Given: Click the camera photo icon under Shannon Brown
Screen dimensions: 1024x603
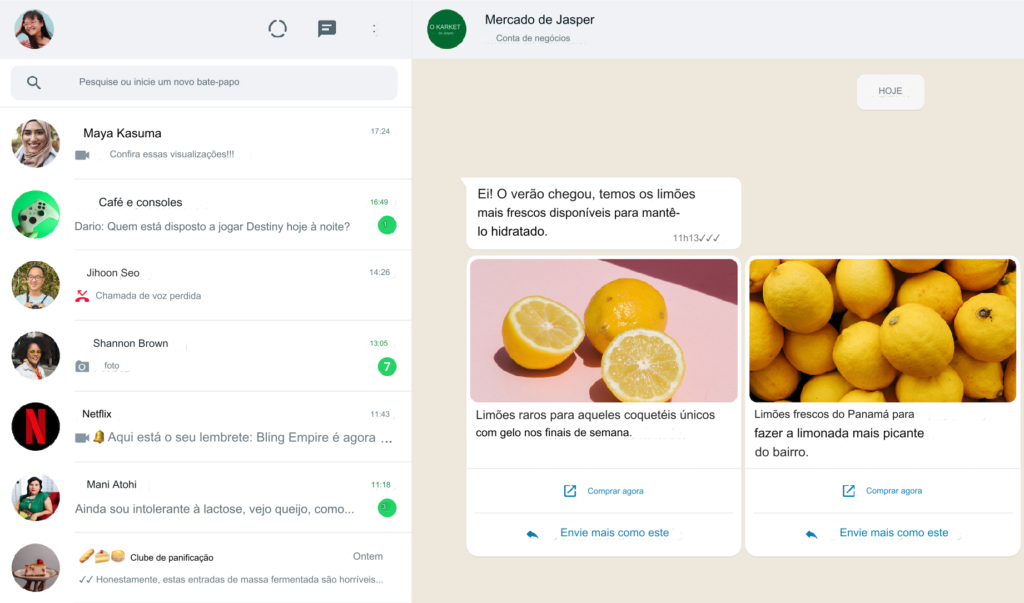Looking at the screenshot, I should tap(82, 367).
